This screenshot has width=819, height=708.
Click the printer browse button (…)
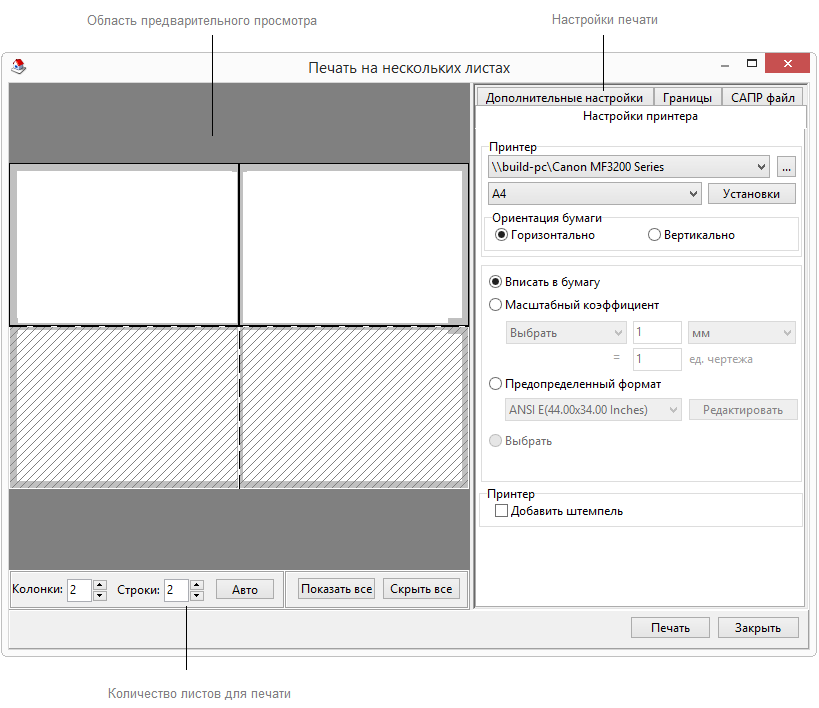[x=786, y=167]
